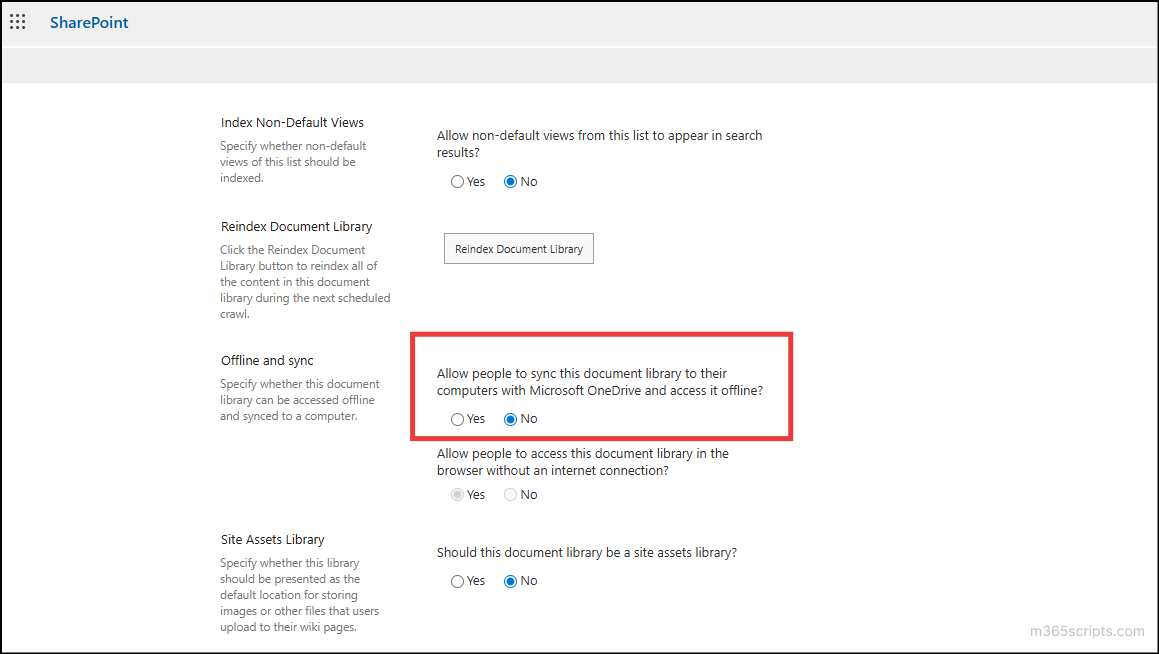Click the Reindex Document Library button
This screenshot has width=1159, height=654.
[x=518, y=248]
